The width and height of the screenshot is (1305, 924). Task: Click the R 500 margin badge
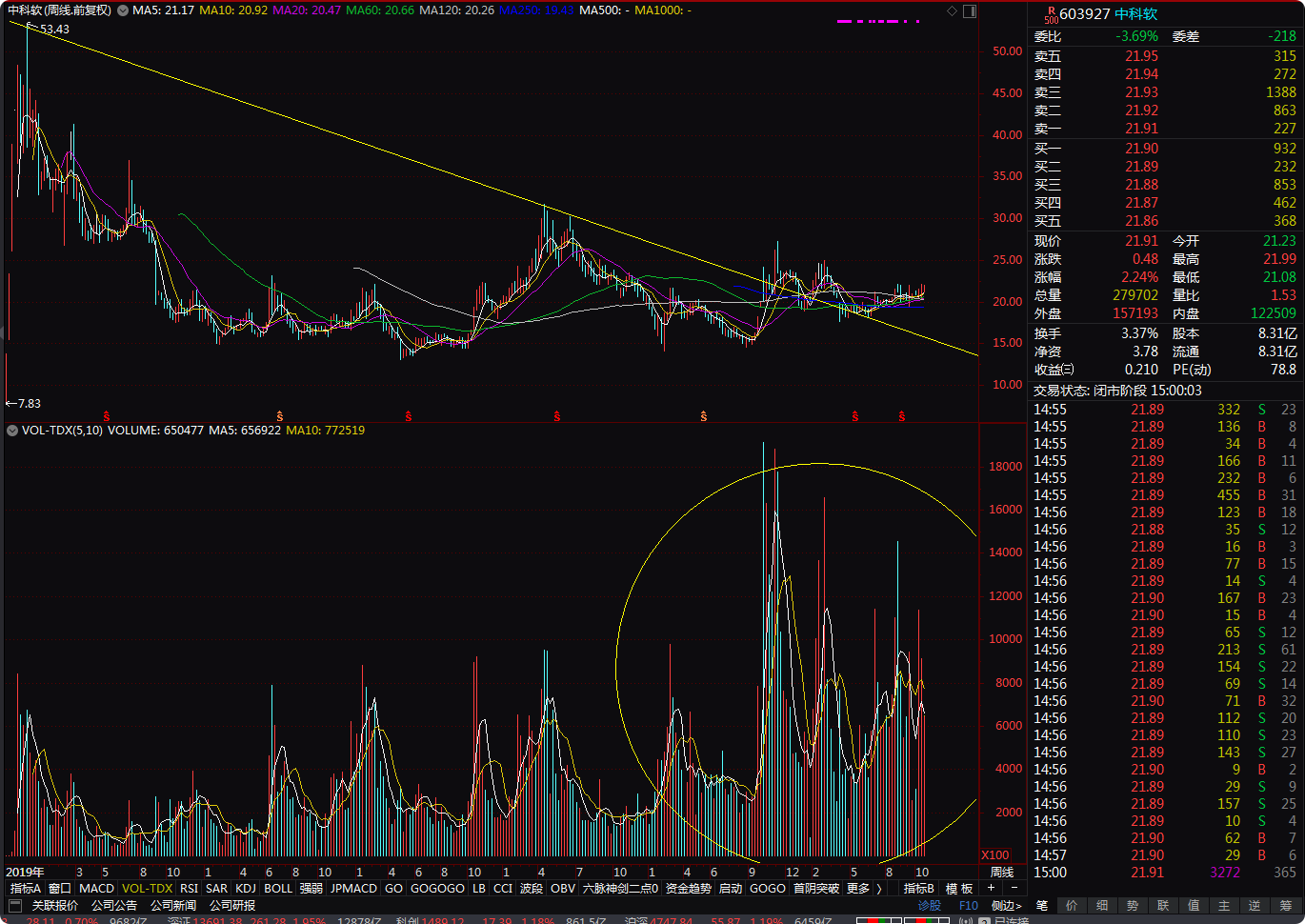point(1050,14)
